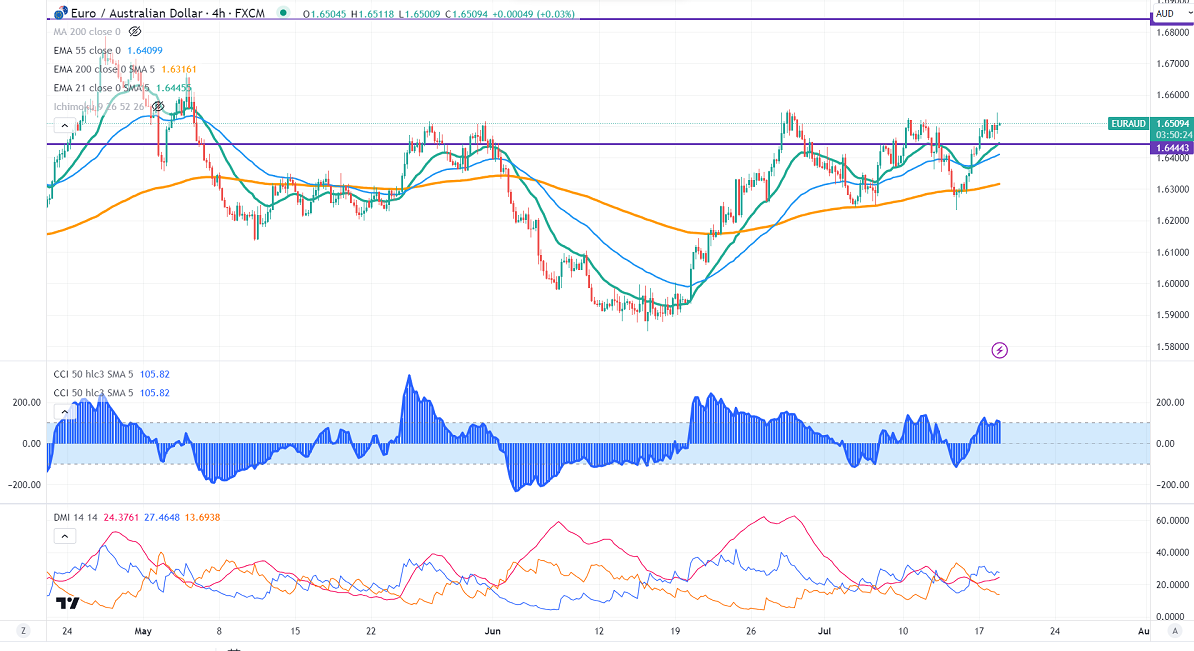Click the green market status dot
This screenshot has height=651, width=1194.
coord(283,13)
